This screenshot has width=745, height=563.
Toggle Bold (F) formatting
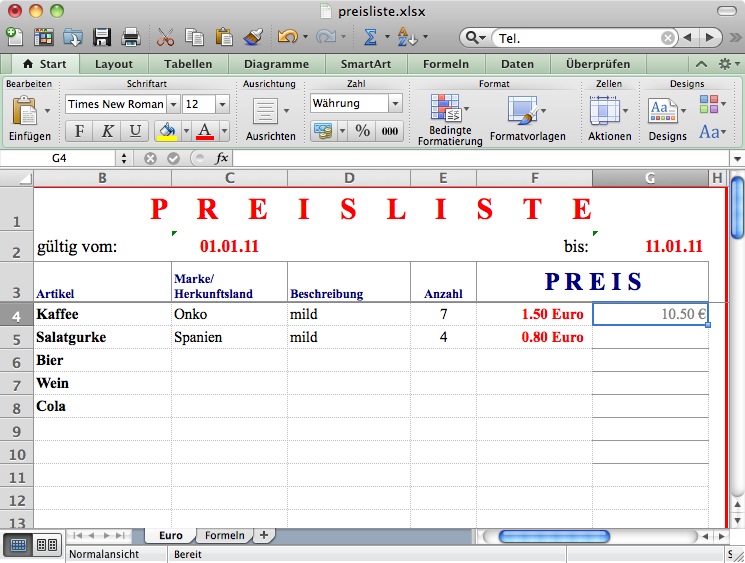click(x=79, y=131)
